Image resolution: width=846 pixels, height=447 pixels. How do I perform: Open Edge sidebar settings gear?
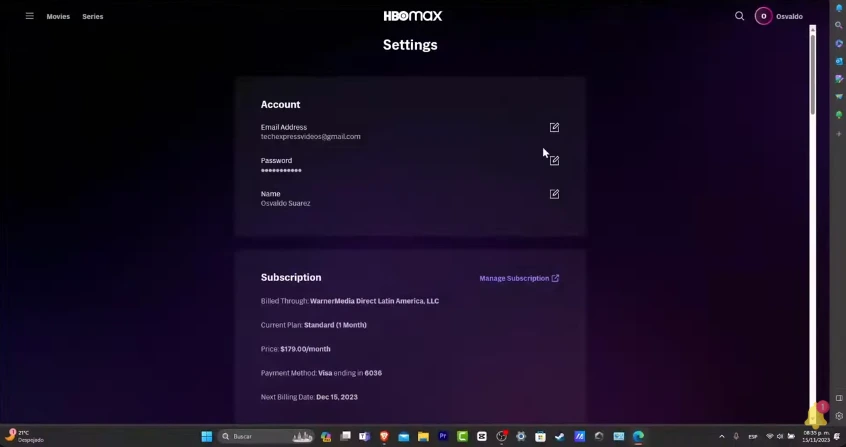(x=839, y=416)
